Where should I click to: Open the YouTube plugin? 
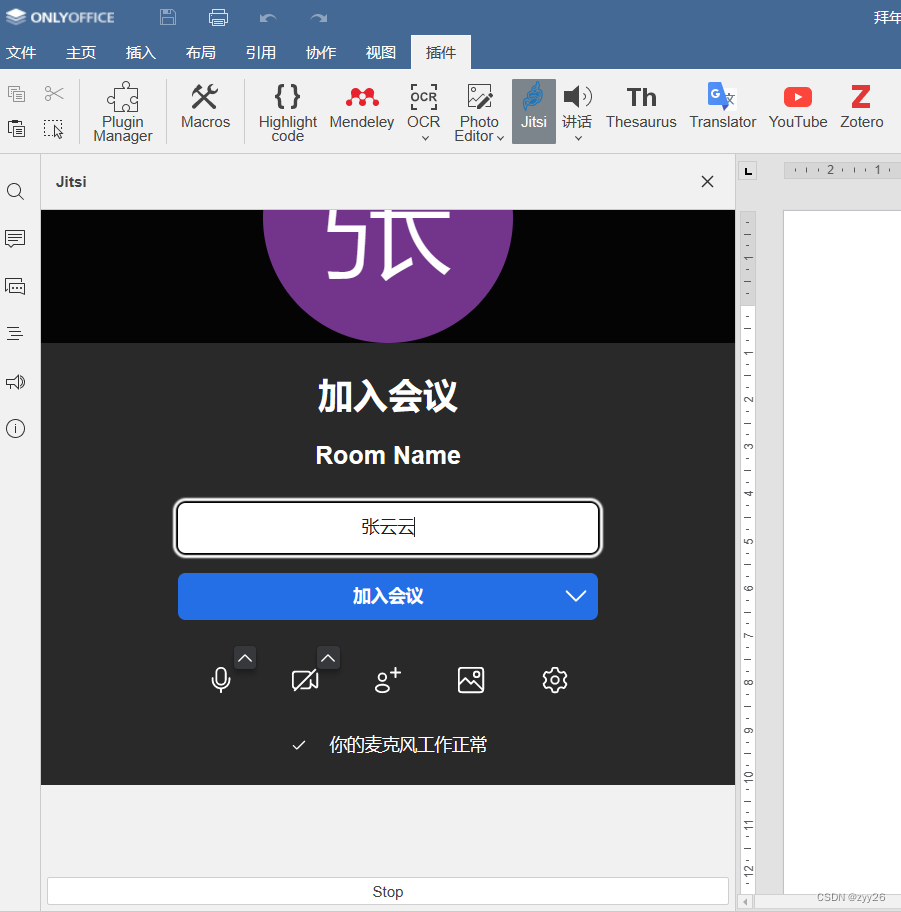(x=797, y=106)
